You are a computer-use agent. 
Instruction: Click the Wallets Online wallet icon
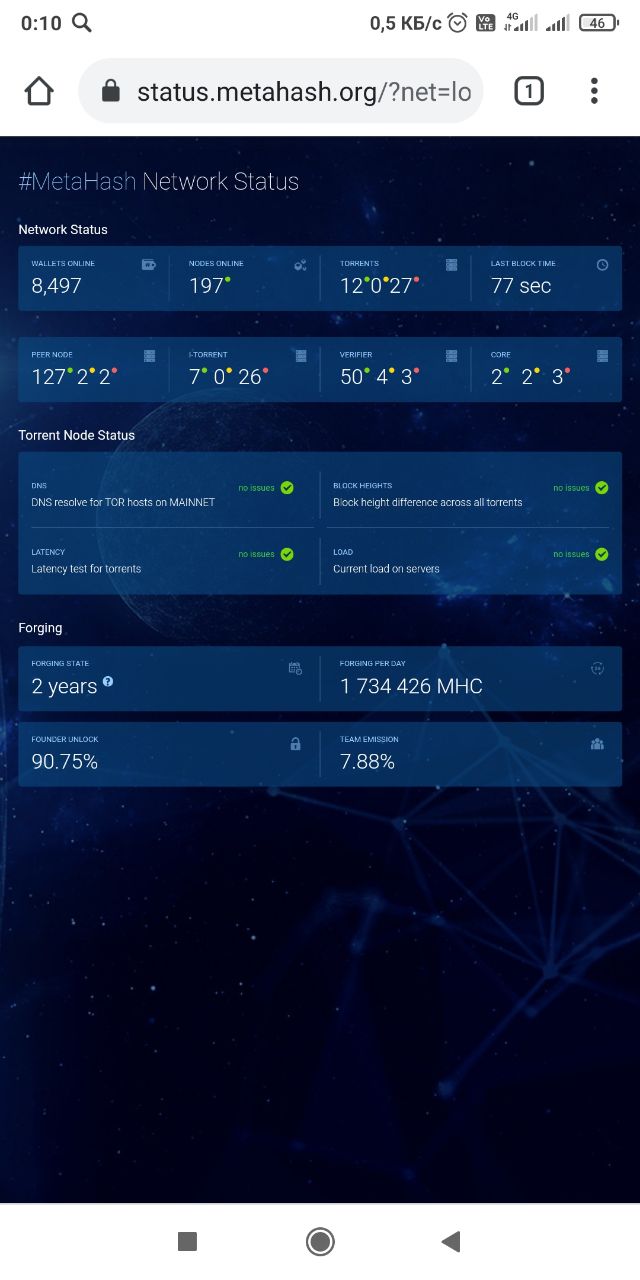tap(149, 265)
